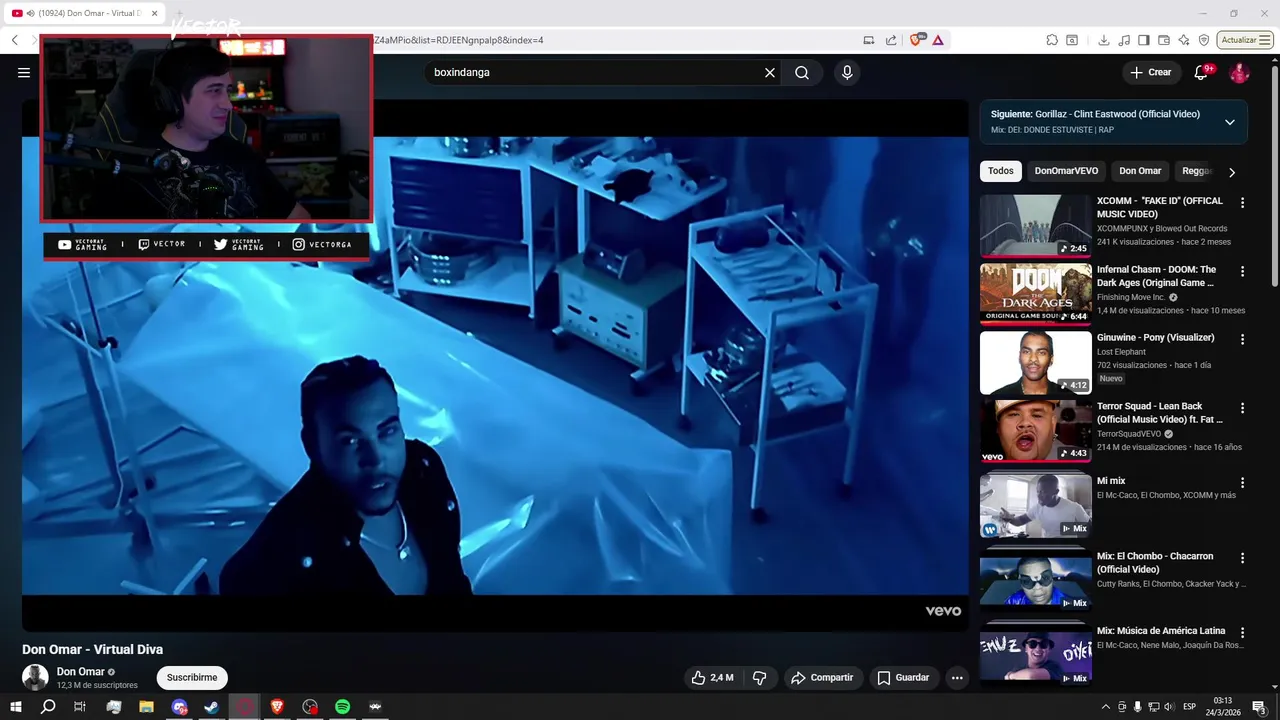Open File Explorer from taskbar

146,707
